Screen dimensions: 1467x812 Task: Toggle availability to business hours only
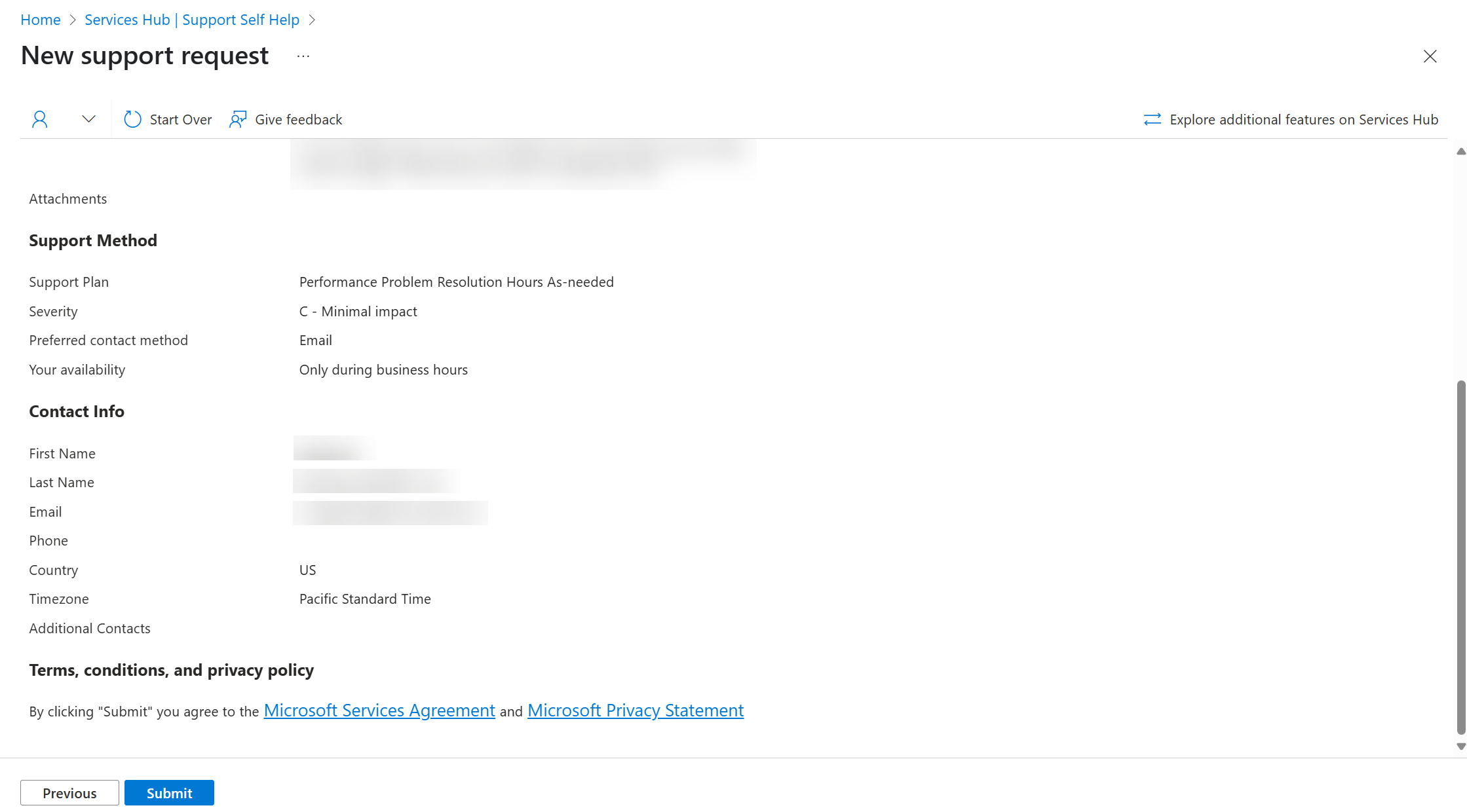pyautogui.click(x=383, y=369)
